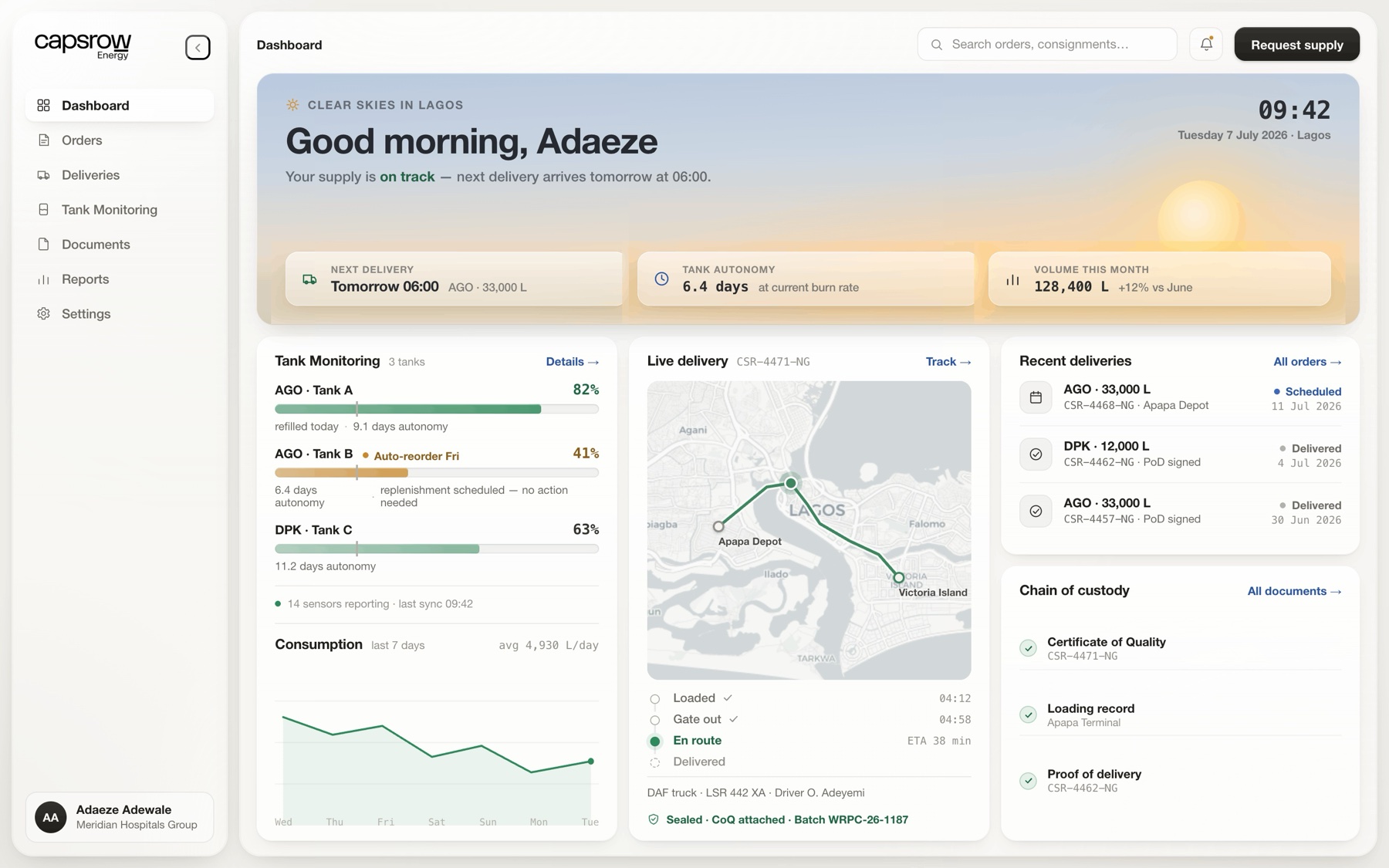Click the check icon for CSR-4457-NG delivery
The image size is (1389, 868).
(x=1036, y=511)
